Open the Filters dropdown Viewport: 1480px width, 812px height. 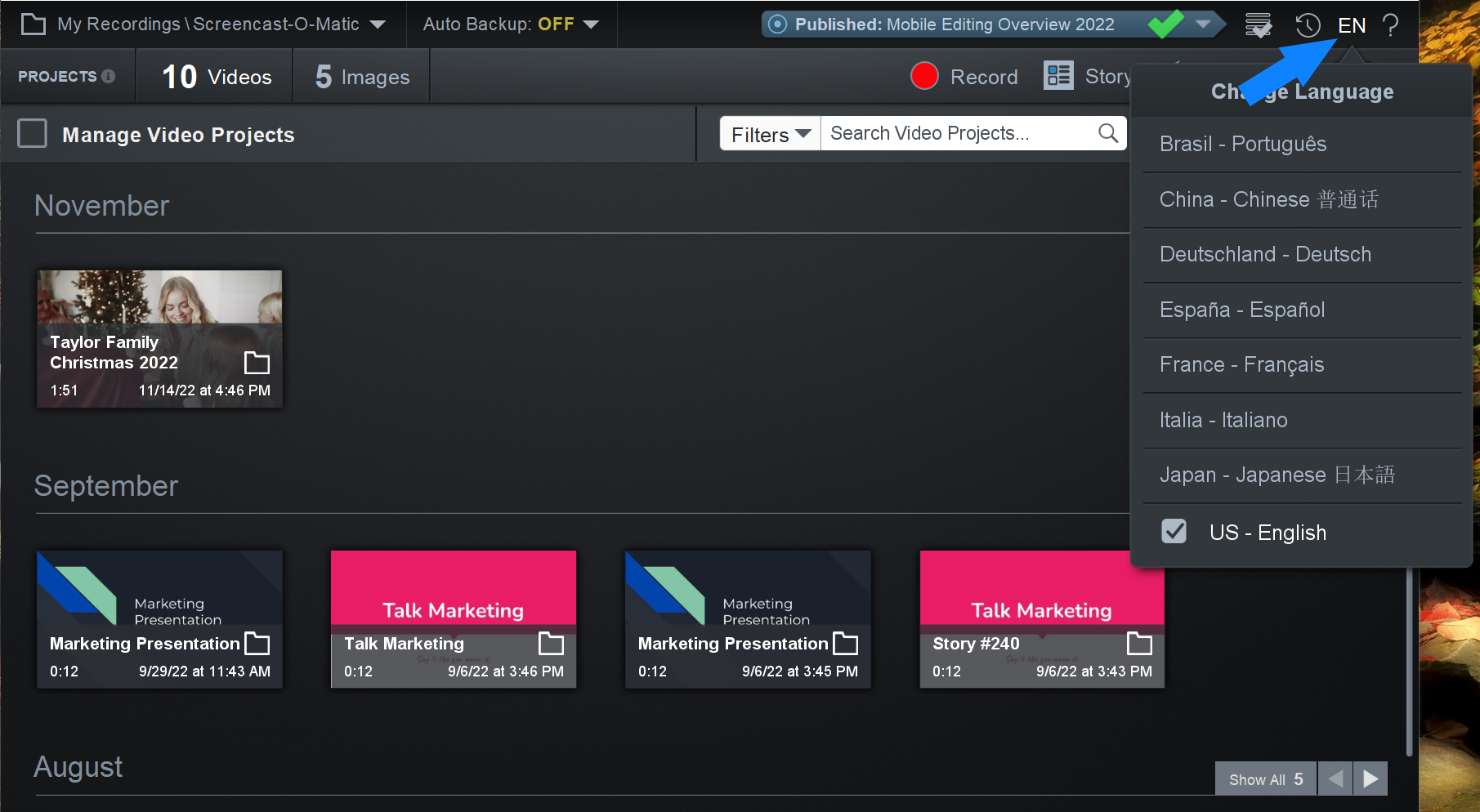[x=770, y=134]
